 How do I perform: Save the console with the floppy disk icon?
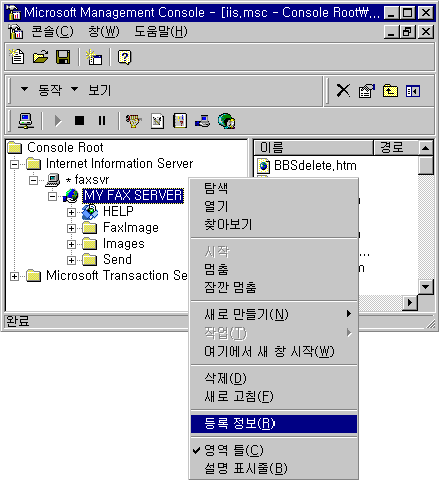point(63,57)
